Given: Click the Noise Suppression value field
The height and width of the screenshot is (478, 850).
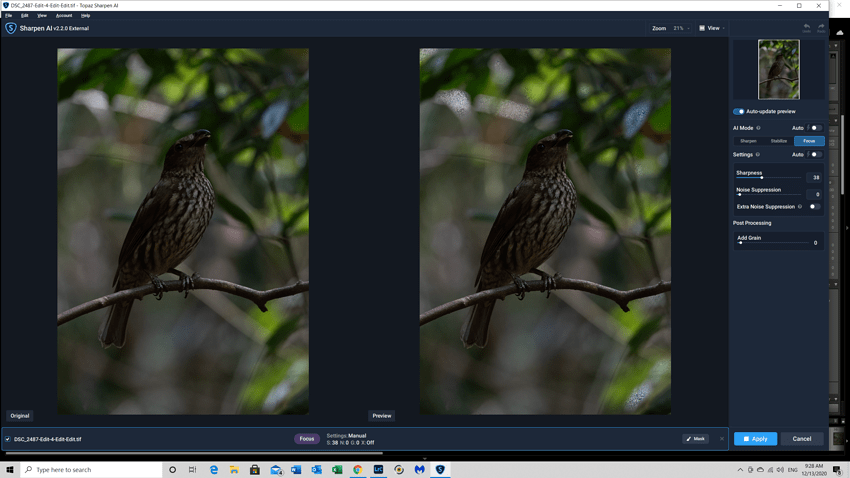Looking at the screenshot, I should tap(814, 195).
